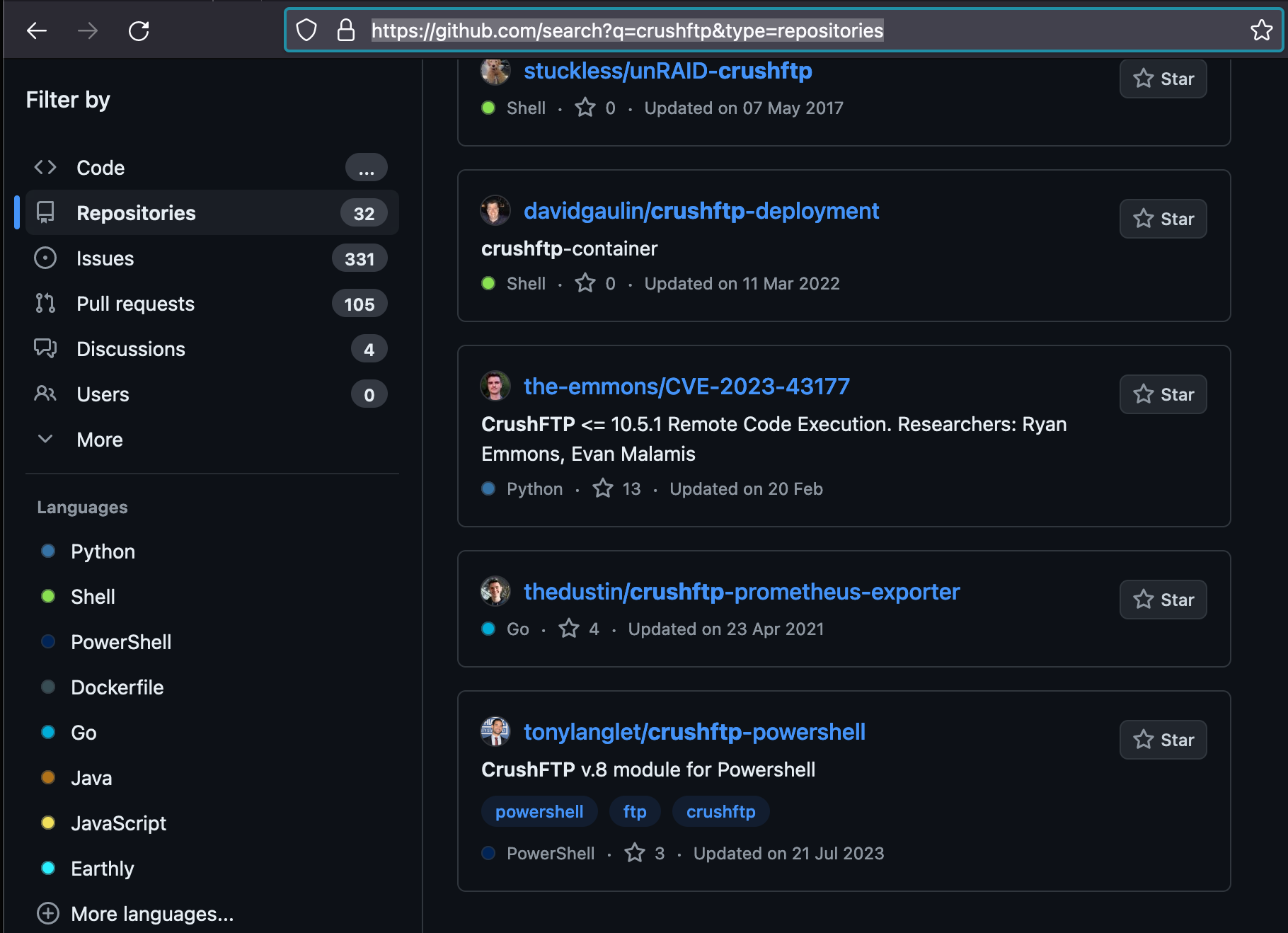Screen dimensions: 1288x933
Task: Filter by Python language color dot
Action: (48, 551)
